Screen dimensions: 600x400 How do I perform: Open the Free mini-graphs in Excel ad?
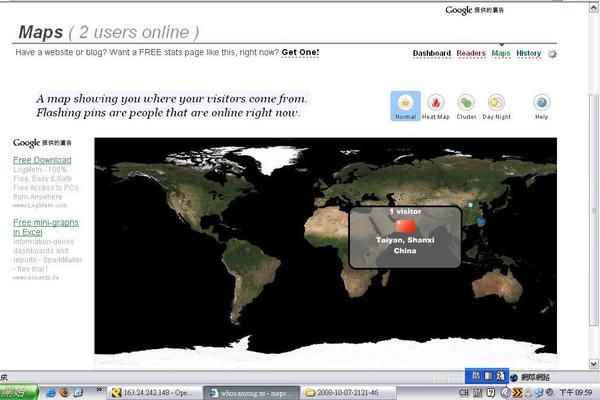pyautogui.click(x=46, y=227)
